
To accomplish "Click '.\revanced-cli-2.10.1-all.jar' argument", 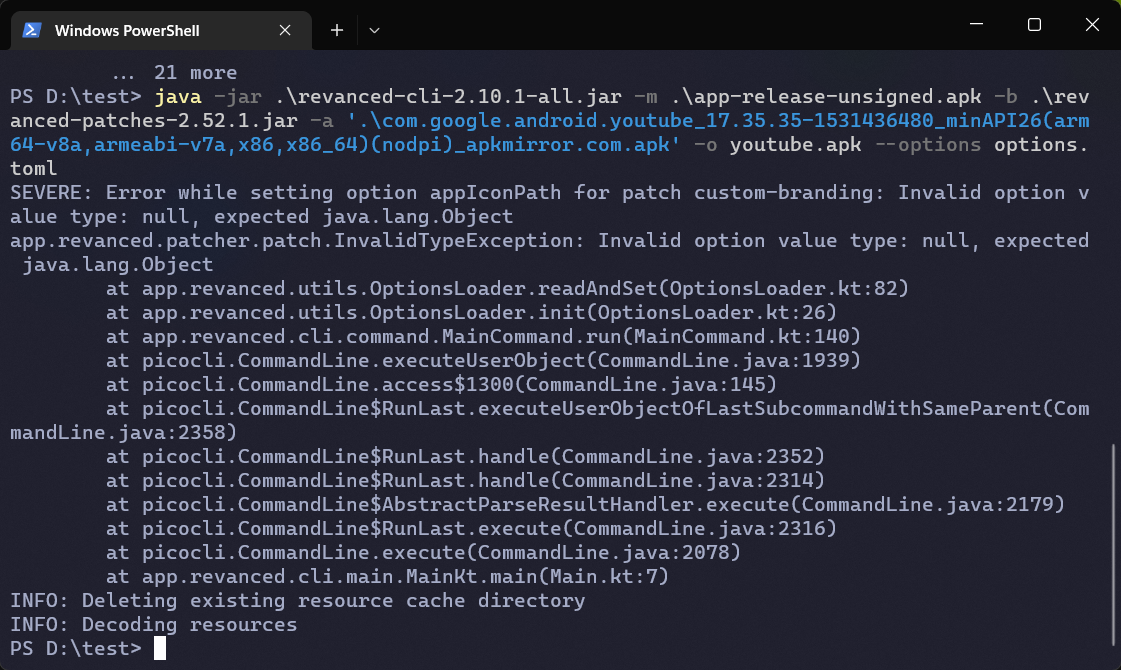I will click(449, 97).
